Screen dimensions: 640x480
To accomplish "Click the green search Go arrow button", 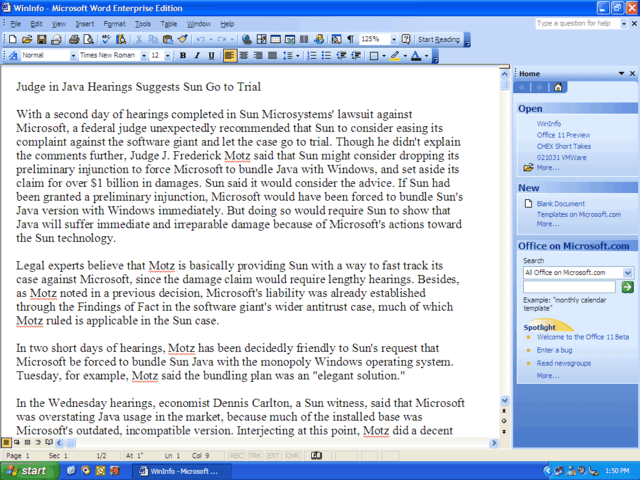I will pyautogui.click(x=627, y=287).
